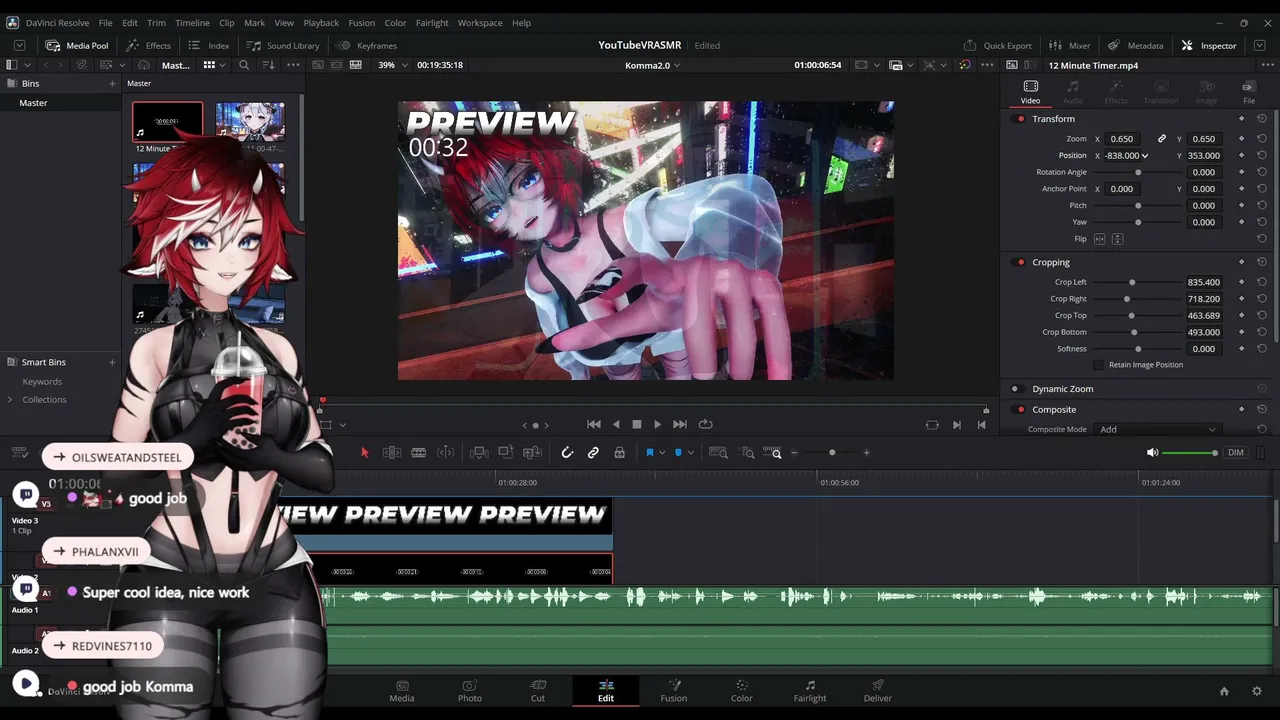
Task: Play the timeline forward
Action: (x=657, y=425)
